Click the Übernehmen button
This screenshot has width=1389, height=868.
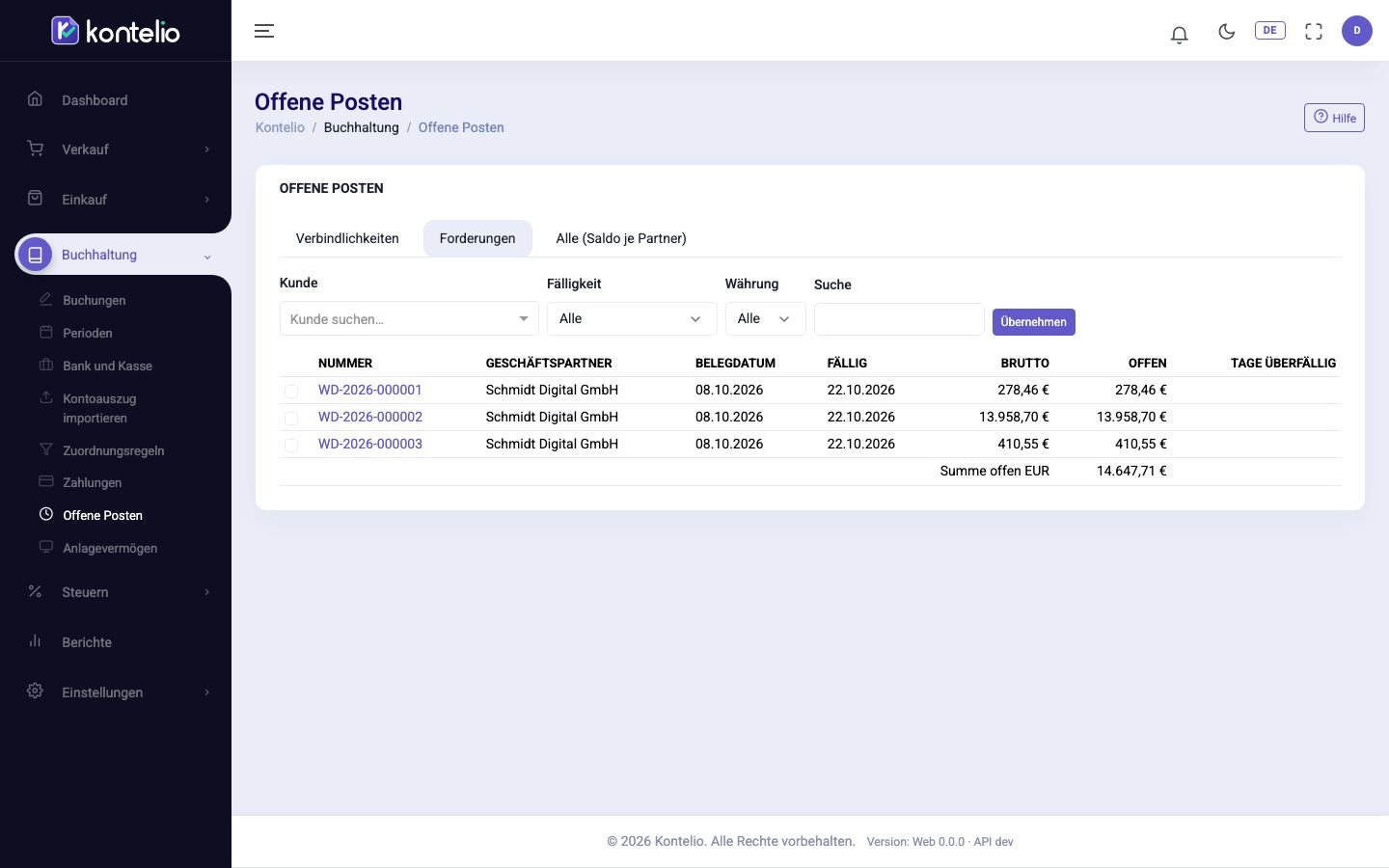click(x=1033, y=321)
